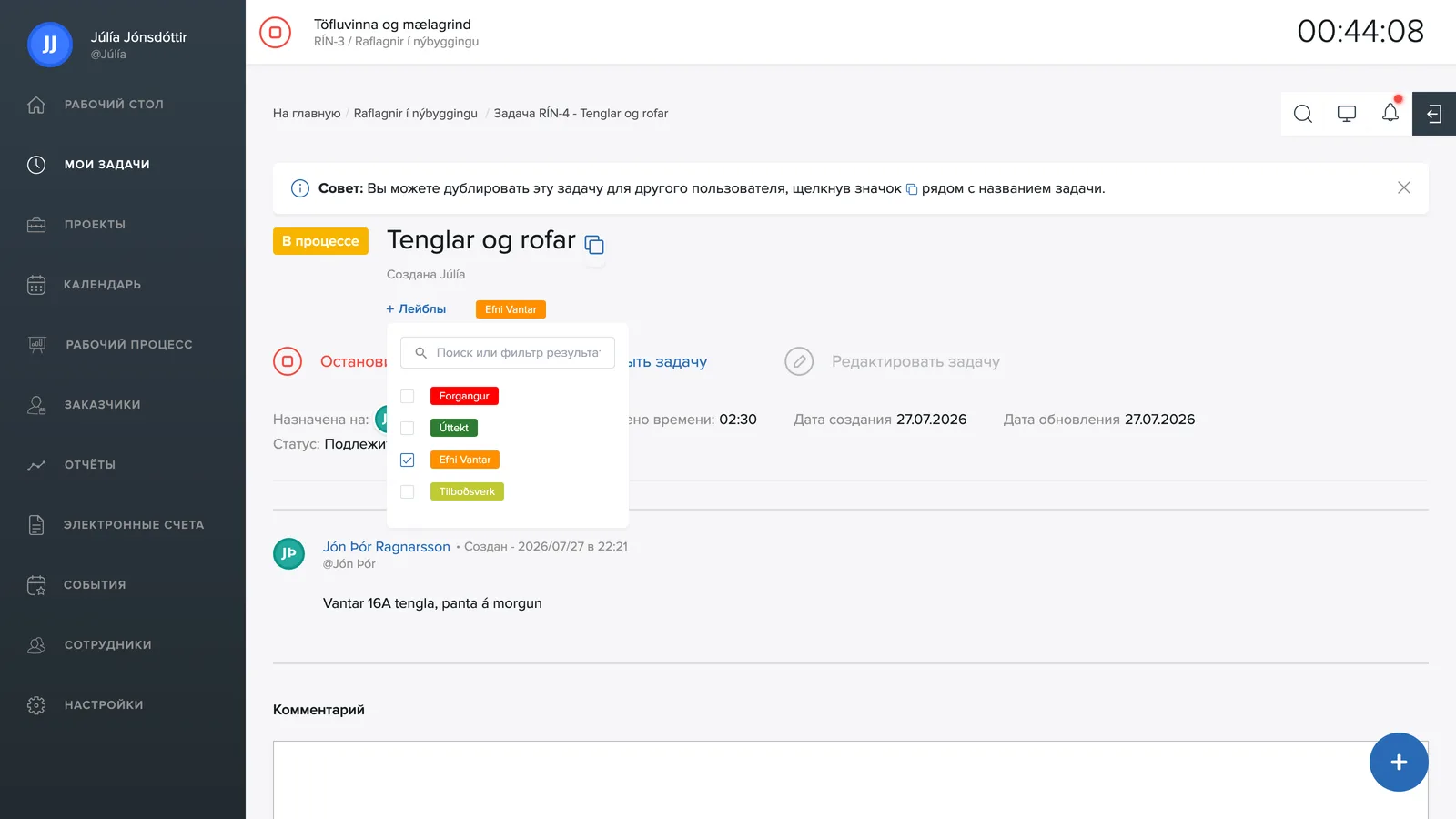The image size is (1456, 819).
Task: Click into the Комментарий text box
Action: [x=851, y=780]
